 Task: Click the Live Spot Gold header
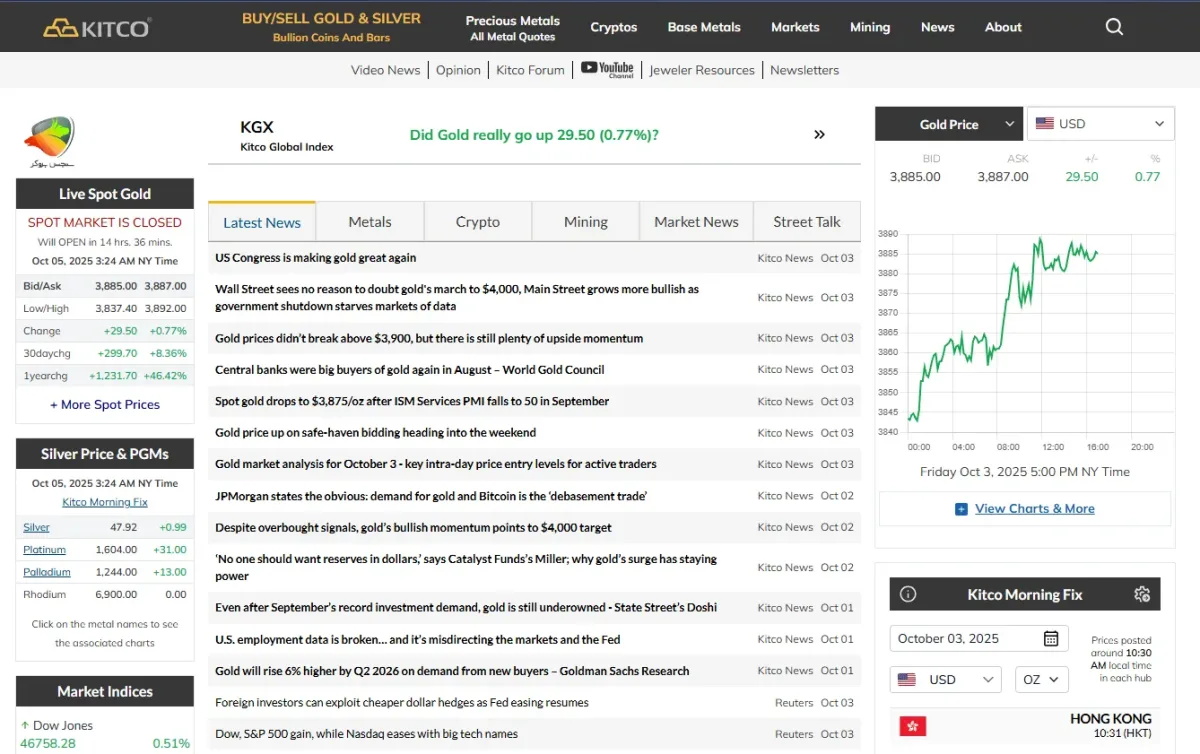tap(105, 194)
